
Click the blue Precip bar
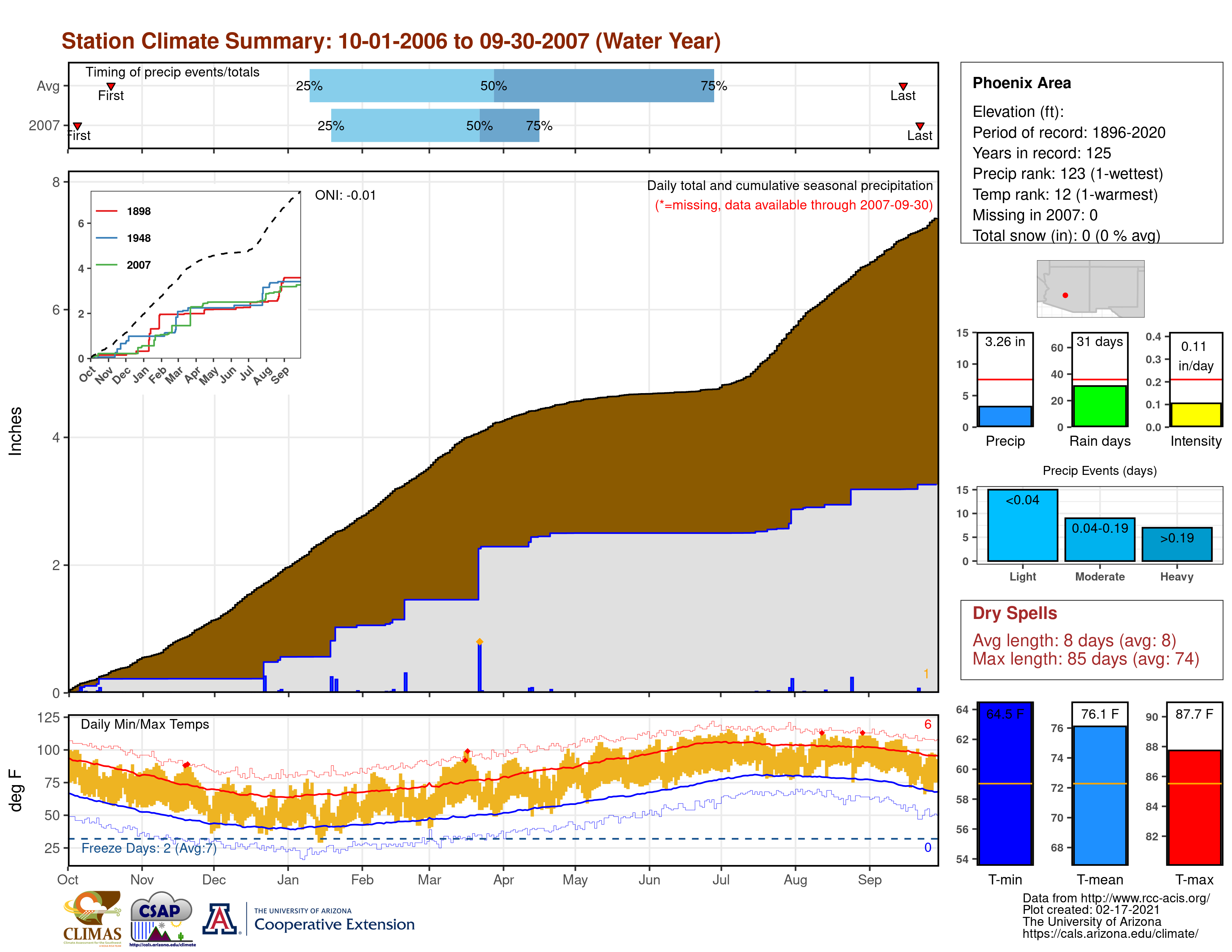(x=1005, y=416)
